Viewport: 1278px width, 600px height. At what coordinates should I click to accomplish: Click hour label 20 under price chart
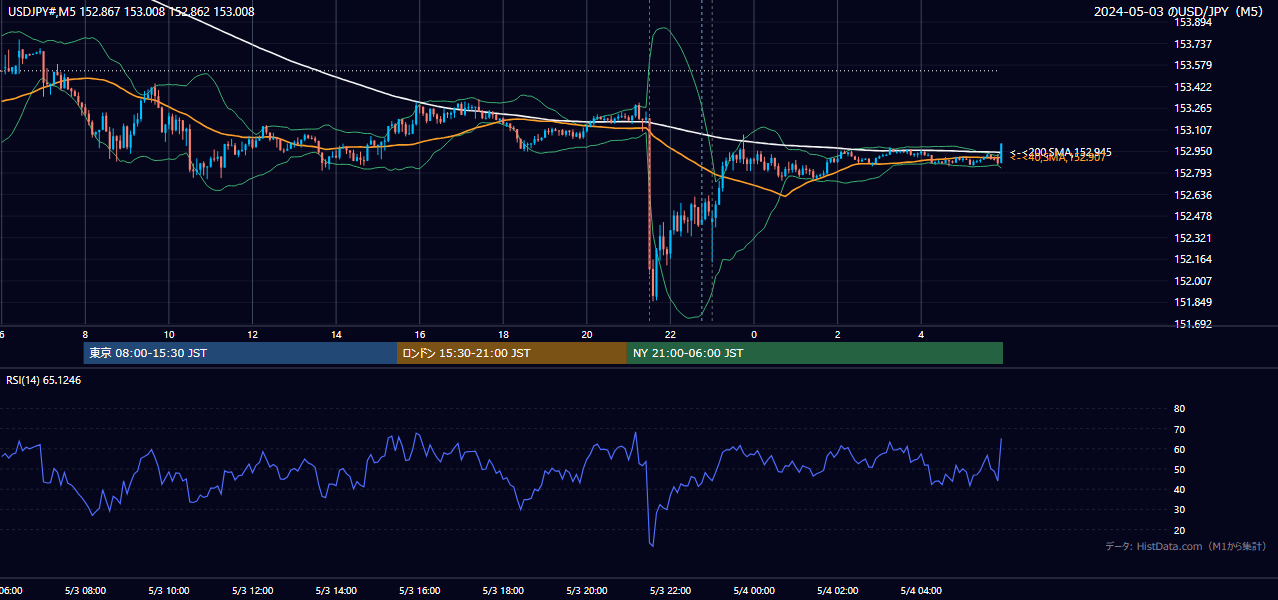587,334
